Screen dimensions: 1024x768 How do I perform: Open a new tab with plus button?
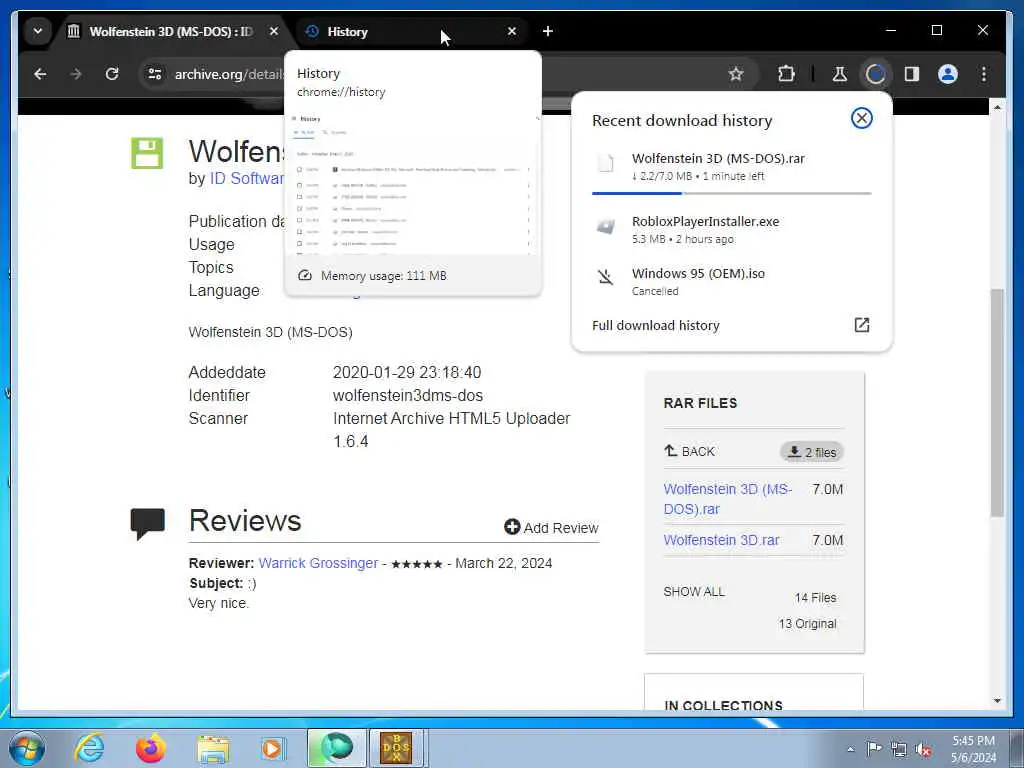[x=548, y=31]
